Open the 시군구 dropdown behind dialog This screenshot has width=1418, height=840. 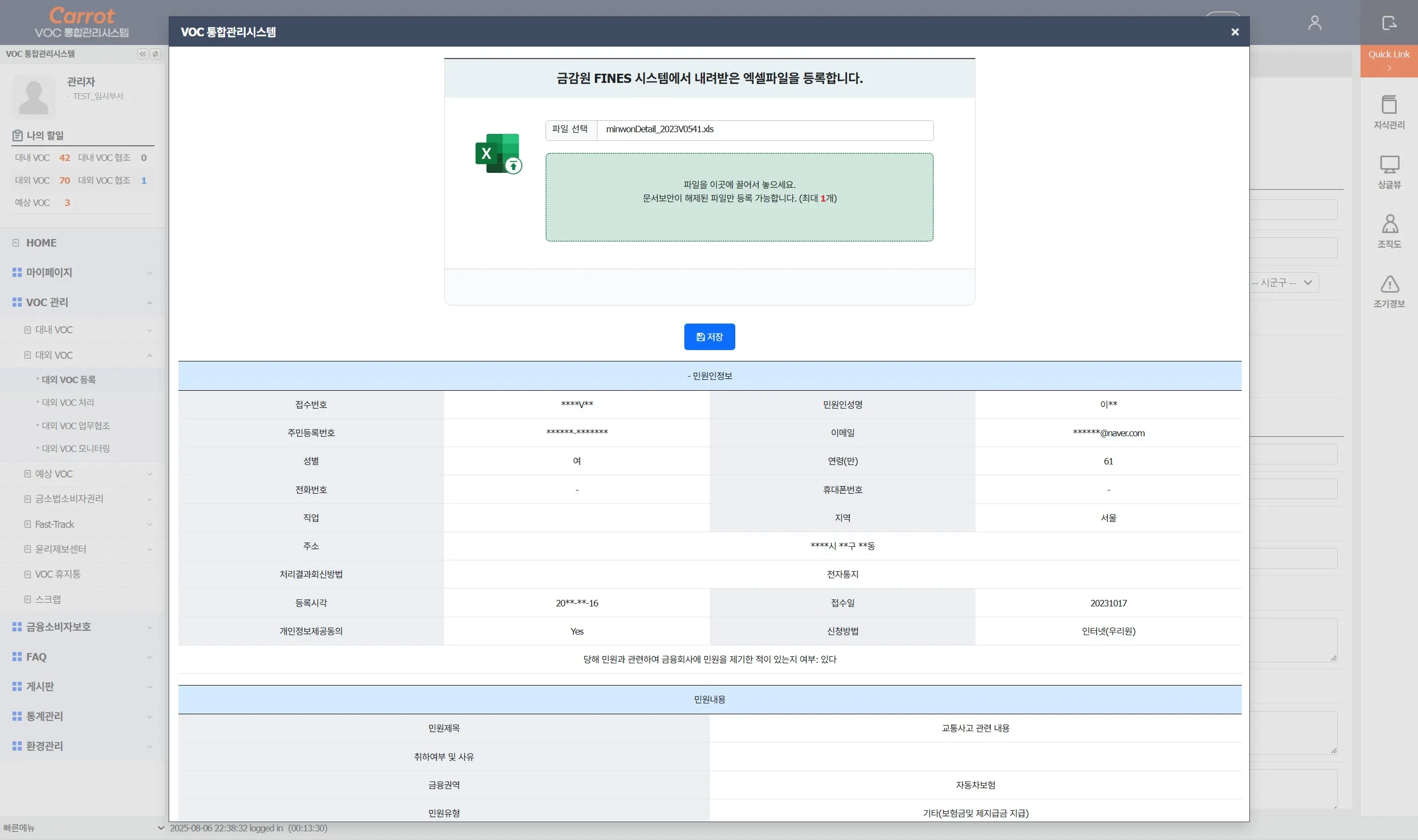[x=1284, y=282]
